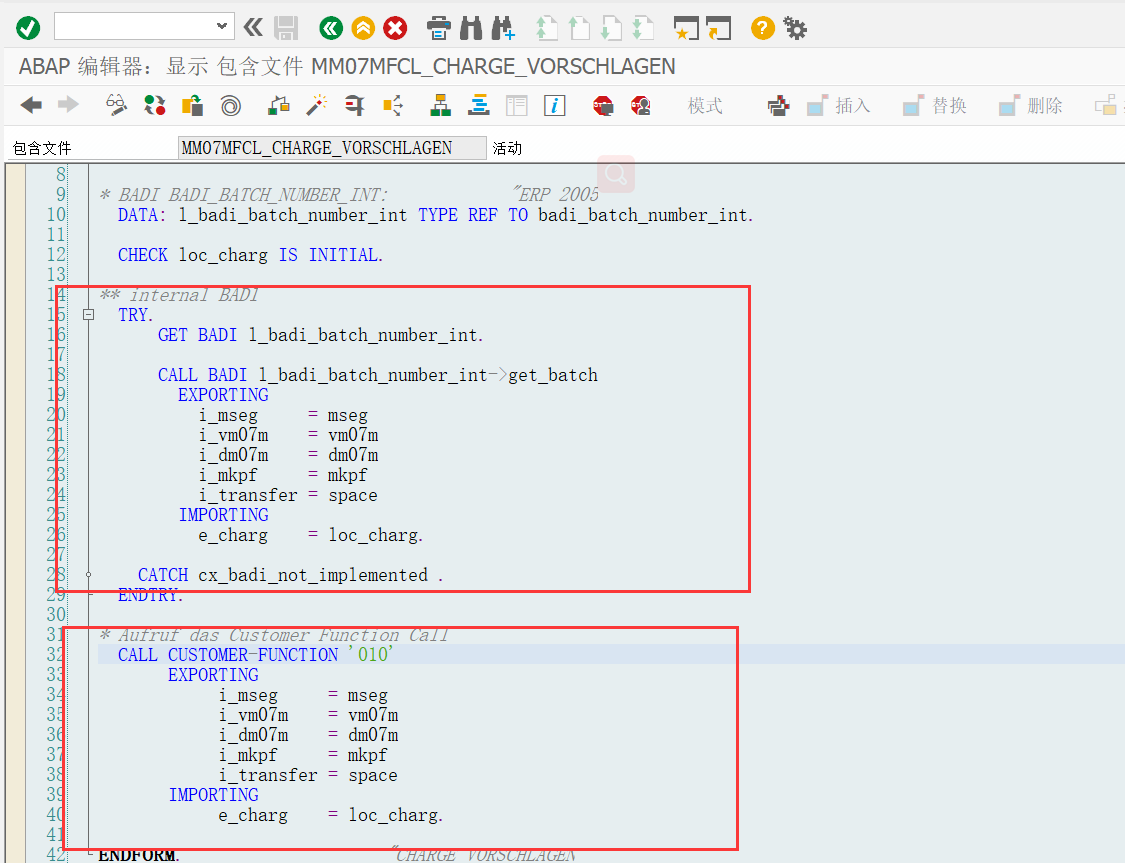Click the green Back double-arrow icon

coord(331,29)
